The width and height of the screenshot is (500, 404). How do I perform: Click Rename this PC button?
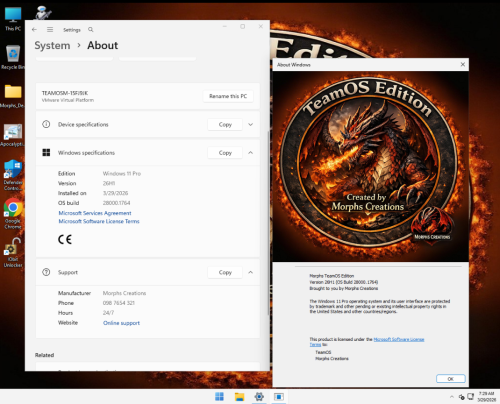(228, 96)
